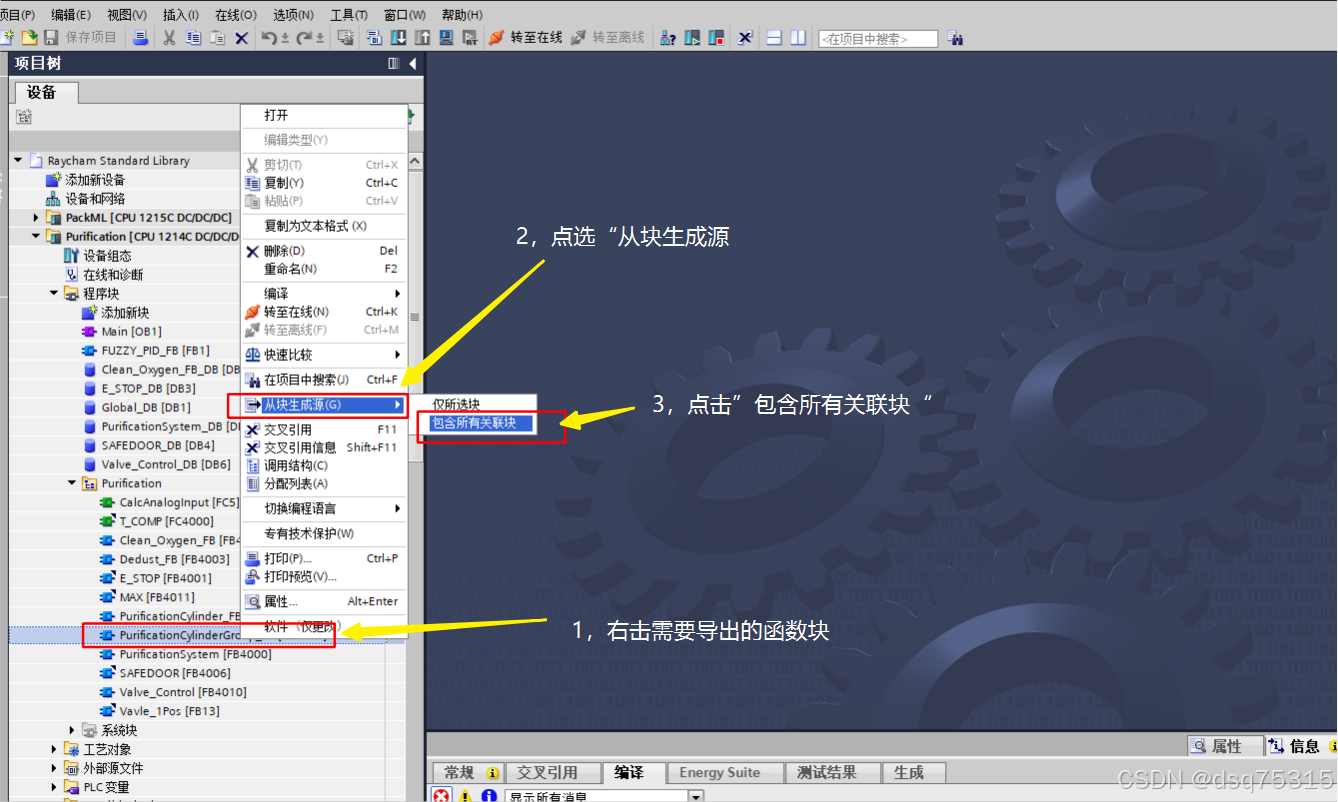Click the Upload from device icon
Image resolution: width=1338 pixels, height=802 pixels.
(421, 38)
